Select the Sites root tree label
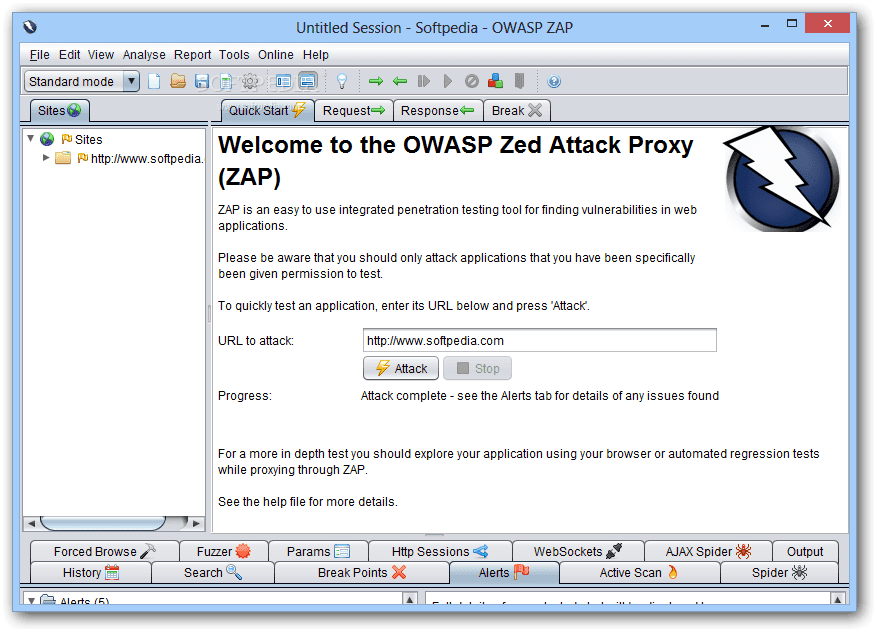This screenshot has width=877, height=632. (x=89, y=139)
